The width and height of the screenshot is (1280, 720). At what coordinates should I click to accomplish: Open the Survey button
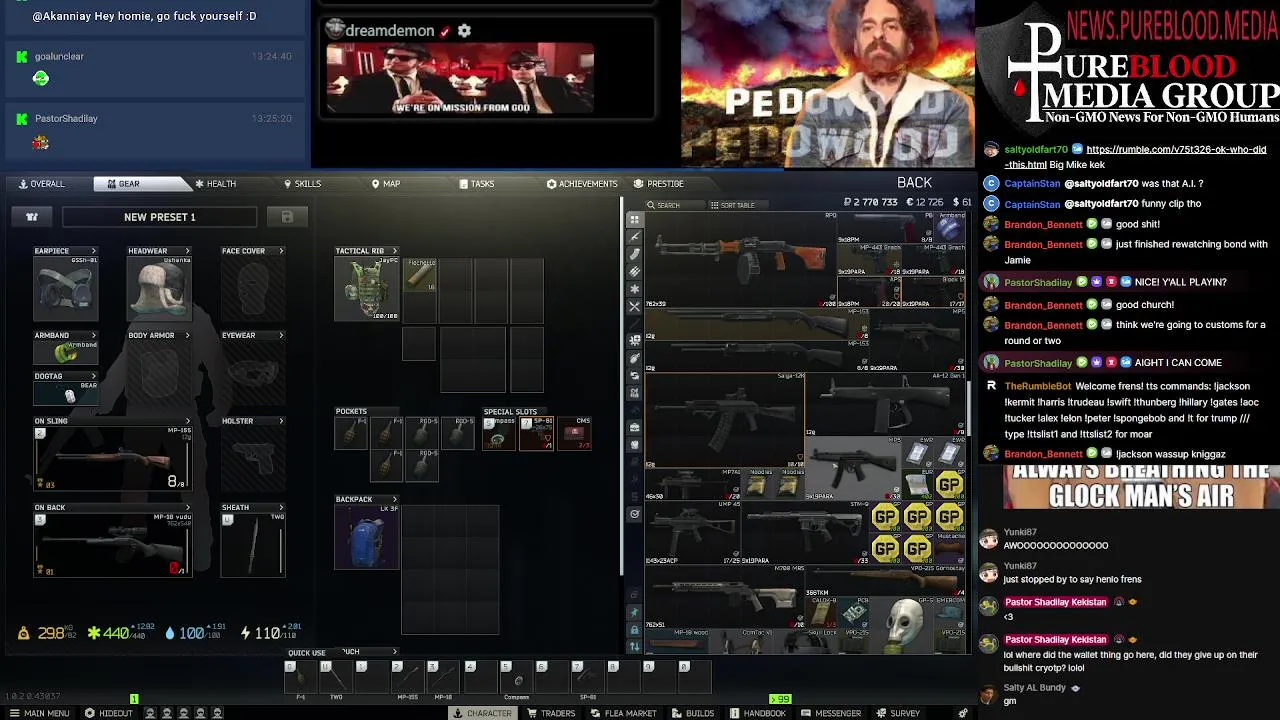[x=899, y=713]
